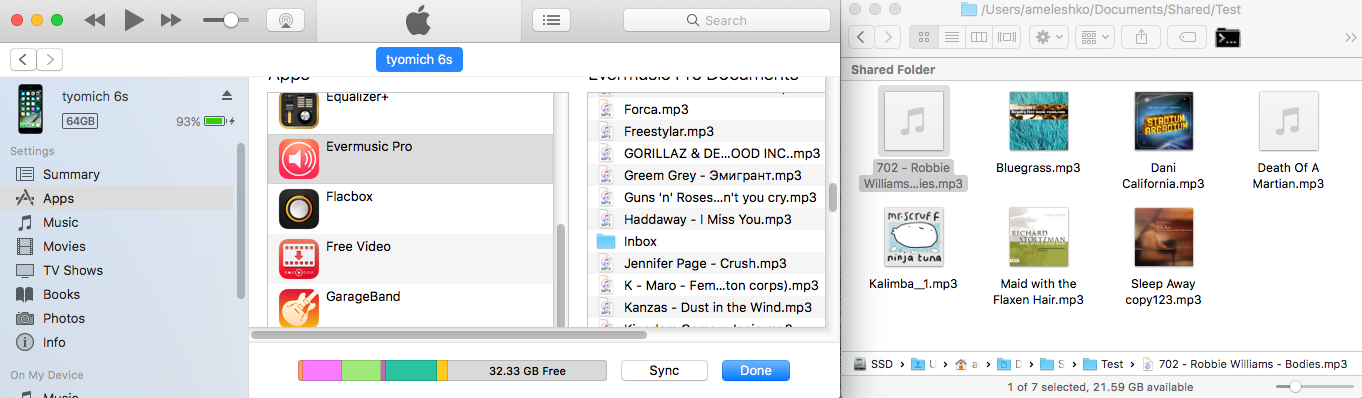Viewport: 1362px width, 398px height.
Task: Click the Finder Share button
Action: click(1141, 37)
